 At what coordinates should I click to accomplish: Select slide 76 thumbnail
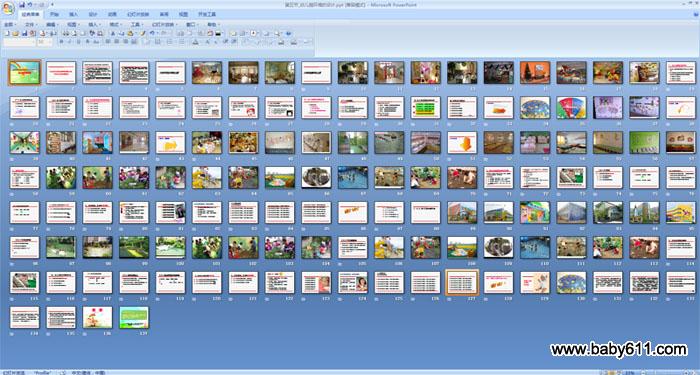click(681, 177)
